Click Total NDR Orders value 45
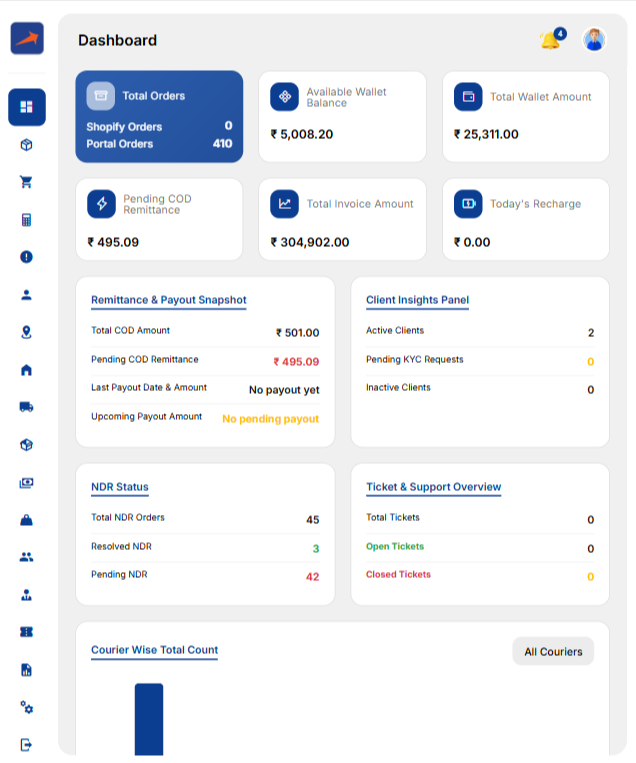 click(x=312, y=520)
